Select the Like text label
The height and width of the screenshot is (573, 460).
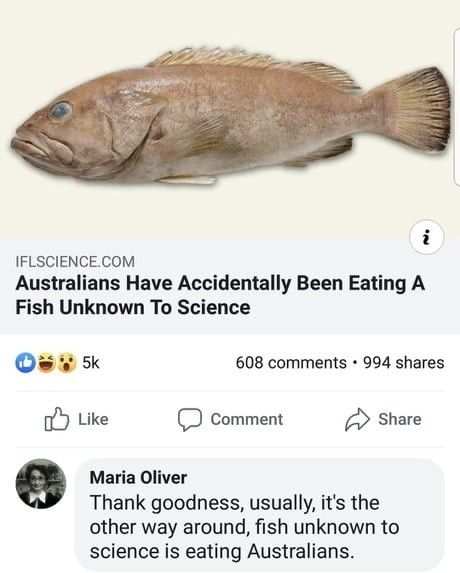click(93, 419)
